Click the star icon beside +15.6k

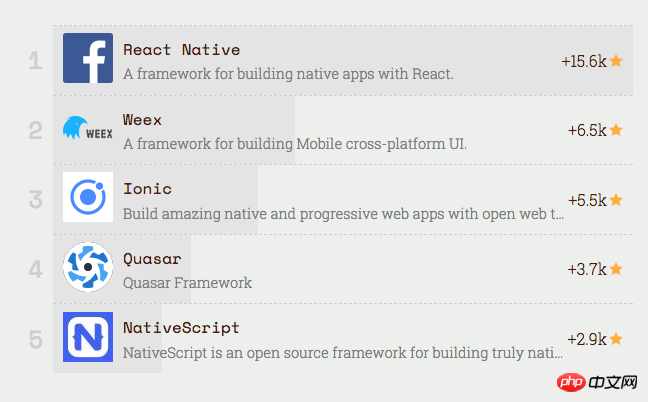[x=616, y=61]
